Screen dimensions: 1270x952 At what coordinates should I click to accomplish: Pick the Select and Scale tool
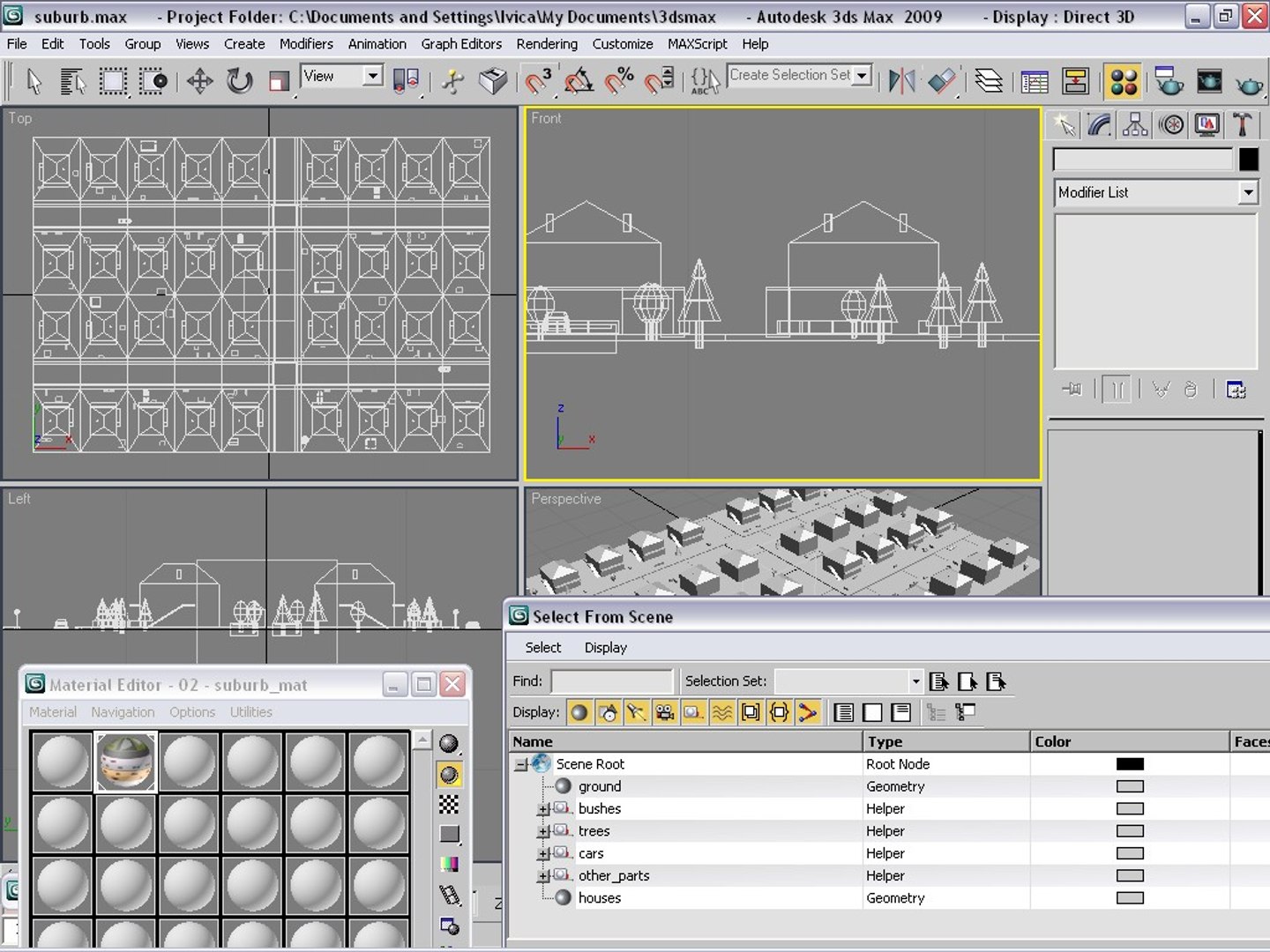coord(279,81)
